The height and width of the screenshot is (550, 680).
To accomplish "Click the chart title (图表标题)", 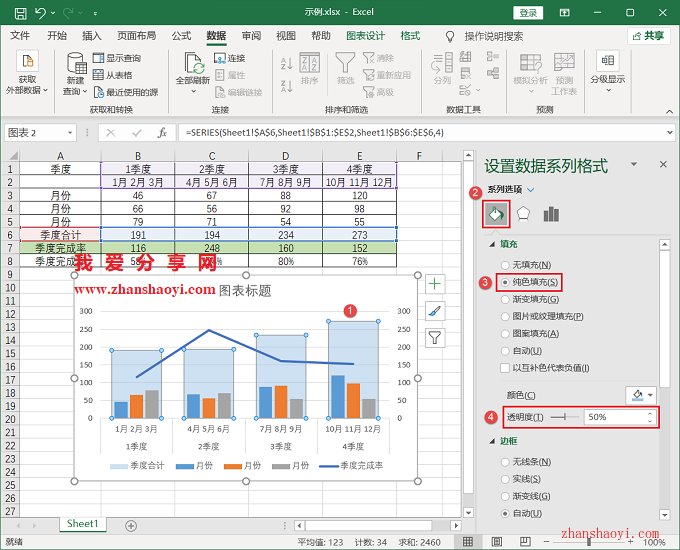I will (245, 291).
